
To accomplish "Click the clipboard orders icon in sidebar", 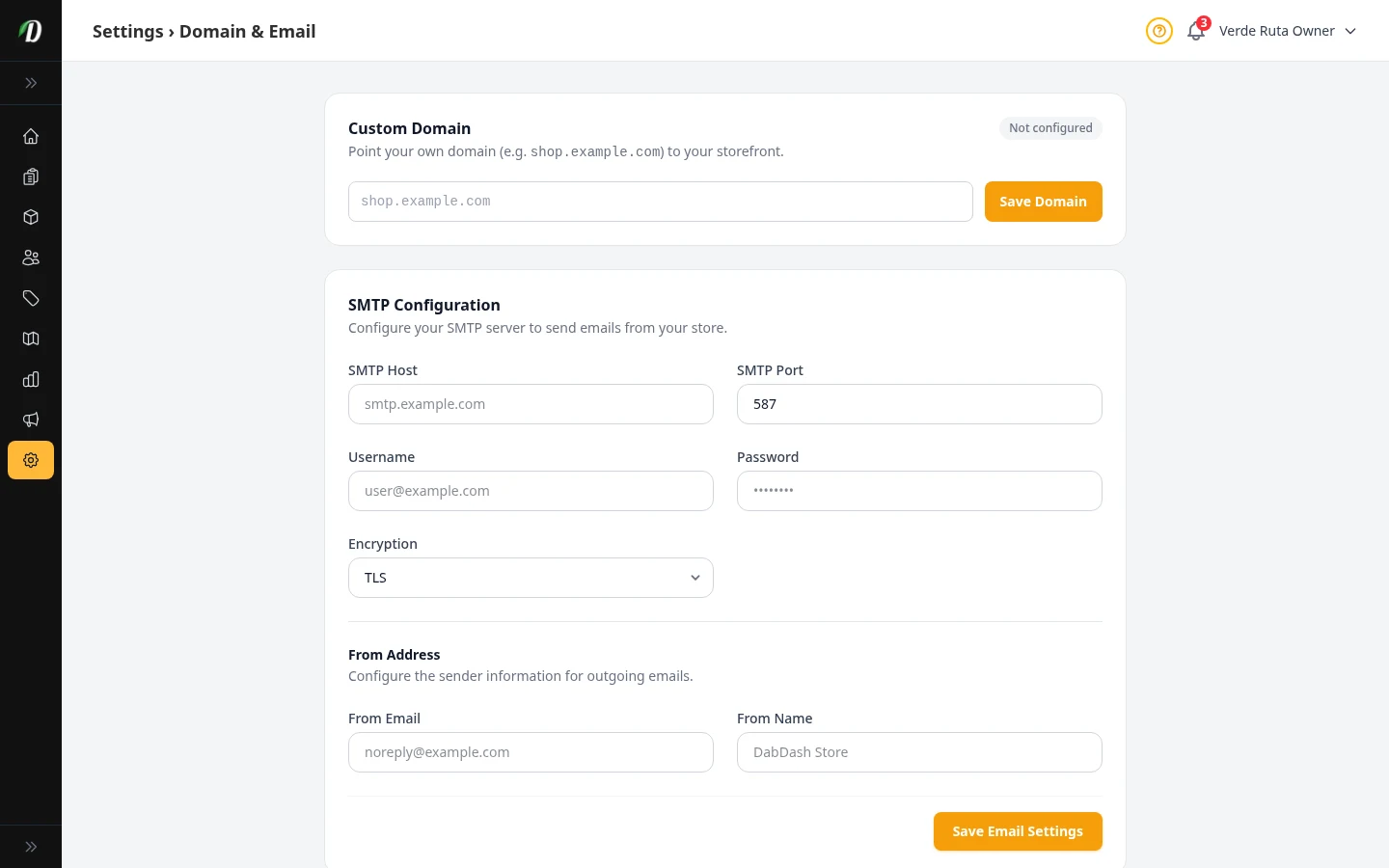I will pos(31,176).
